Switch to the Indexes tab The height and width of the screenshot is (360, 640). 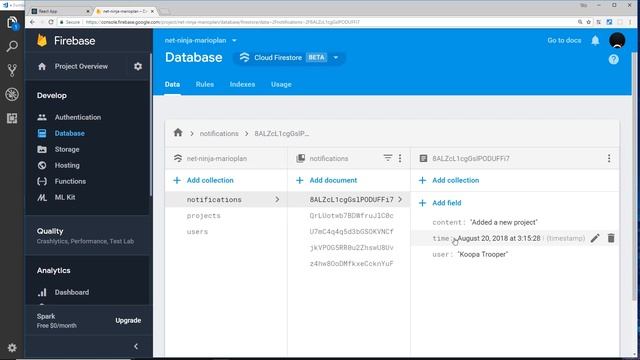click(x=242, y=84)
